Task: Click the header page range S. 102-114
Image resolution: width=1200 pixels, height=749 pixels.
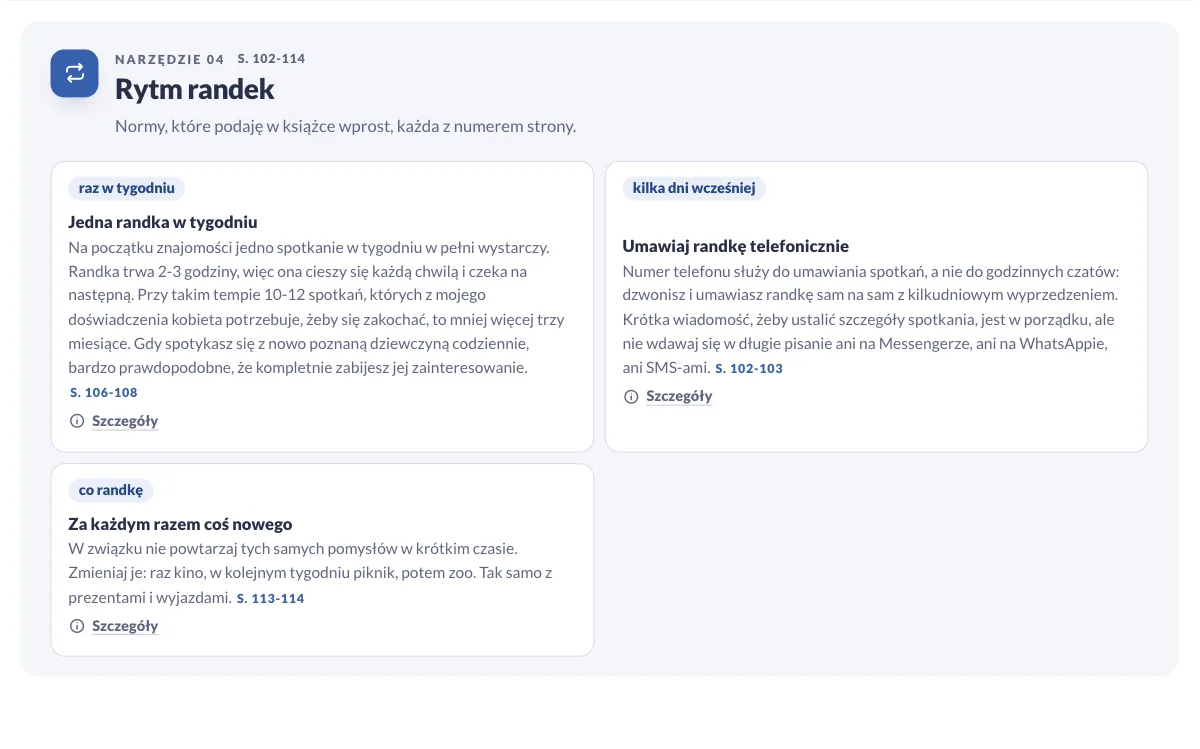Action: (x=271, y=59)
